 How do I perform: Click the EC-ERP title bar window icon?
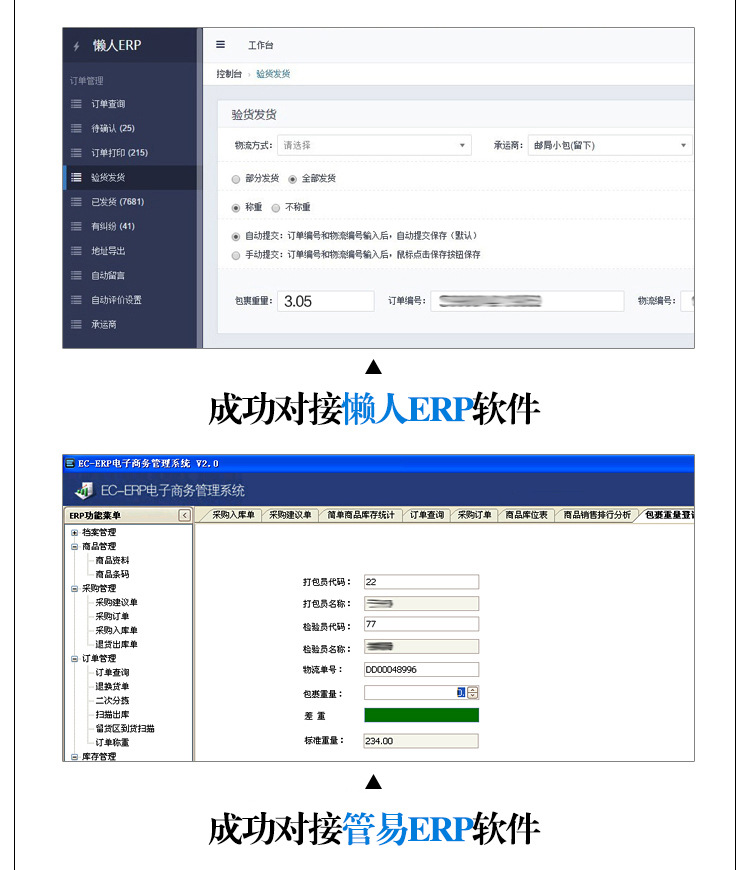click(70, 463)
